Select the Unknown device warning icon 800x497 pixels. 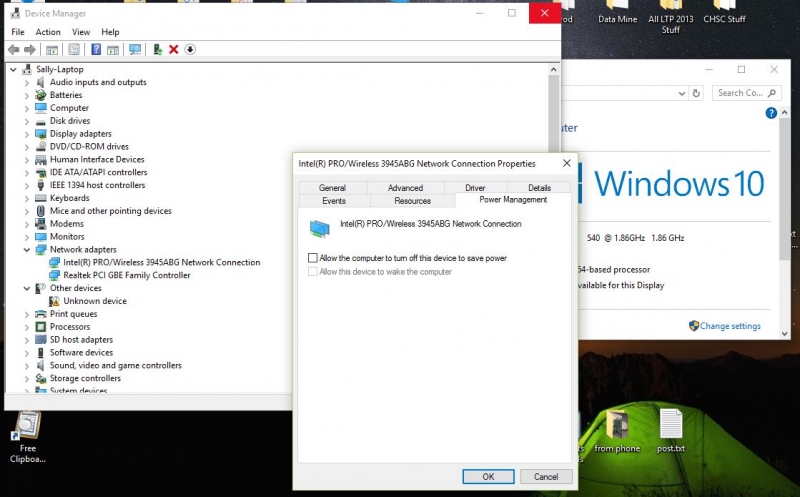(x=54, y=301)
